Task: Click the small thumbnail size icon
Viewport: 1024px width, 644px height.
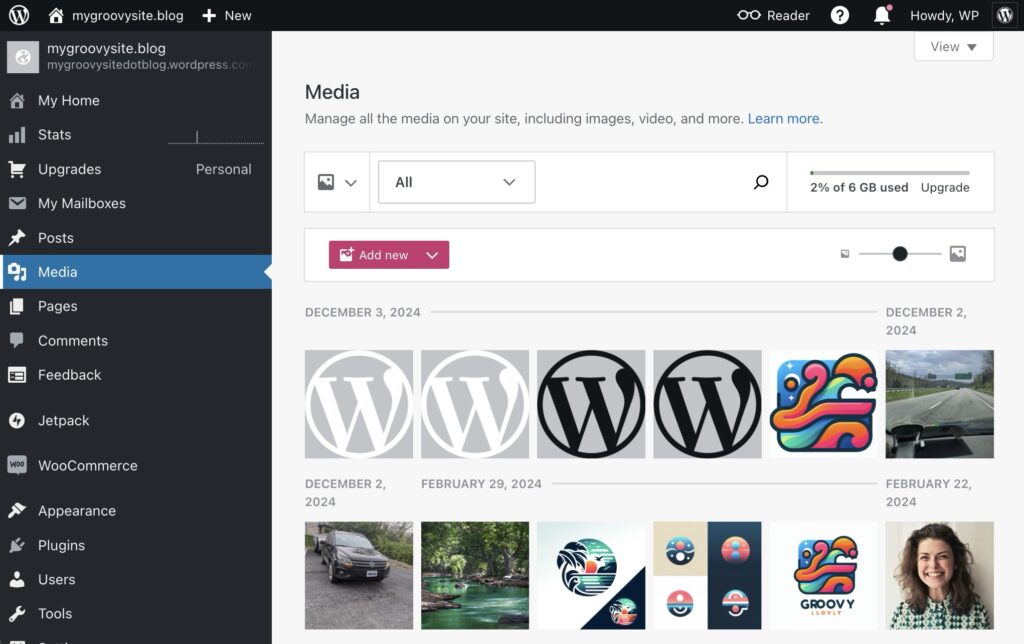Action: click(x=844, y=253)
